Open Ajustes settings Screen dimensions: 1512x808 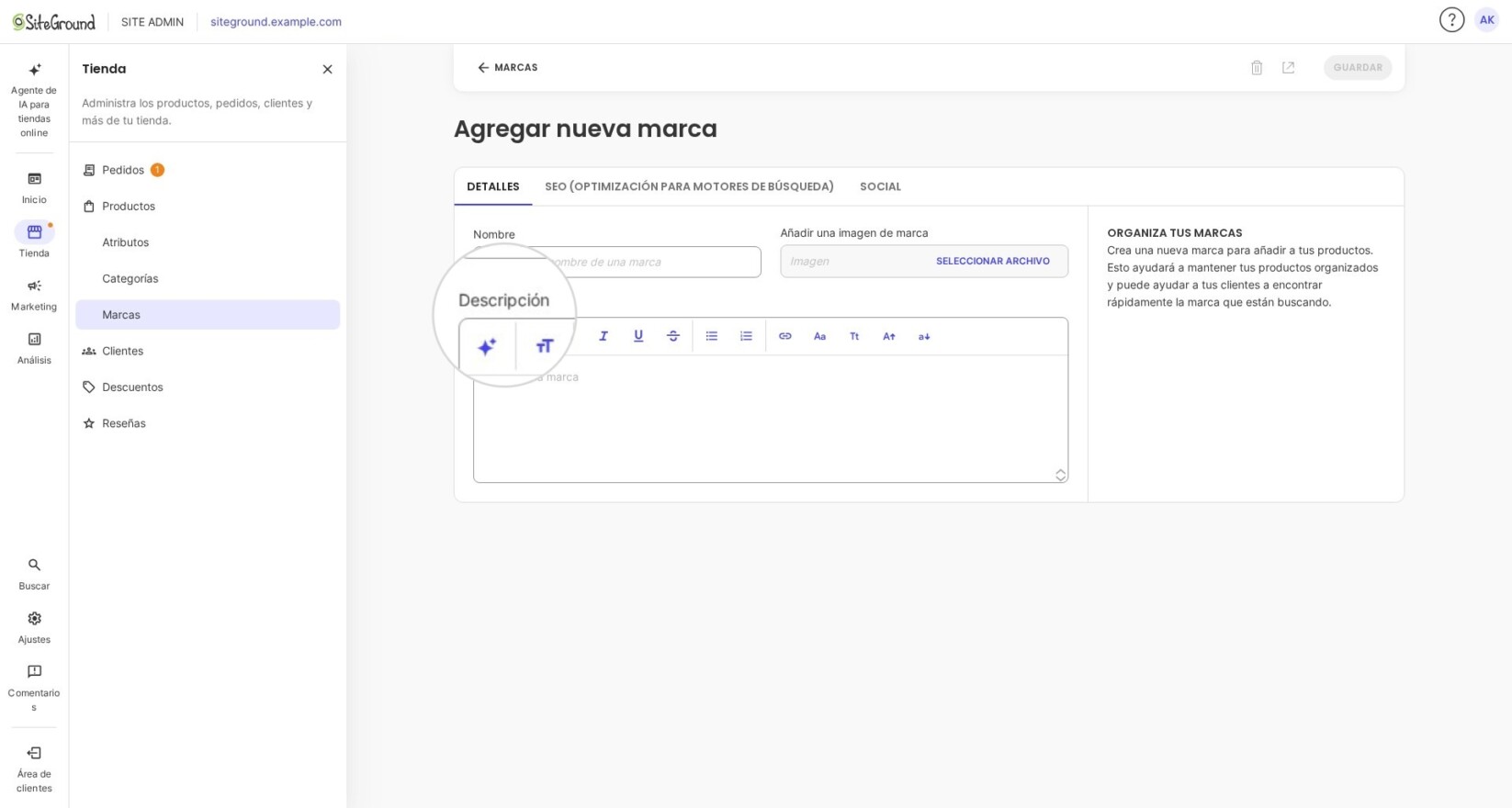click(34, 627)
